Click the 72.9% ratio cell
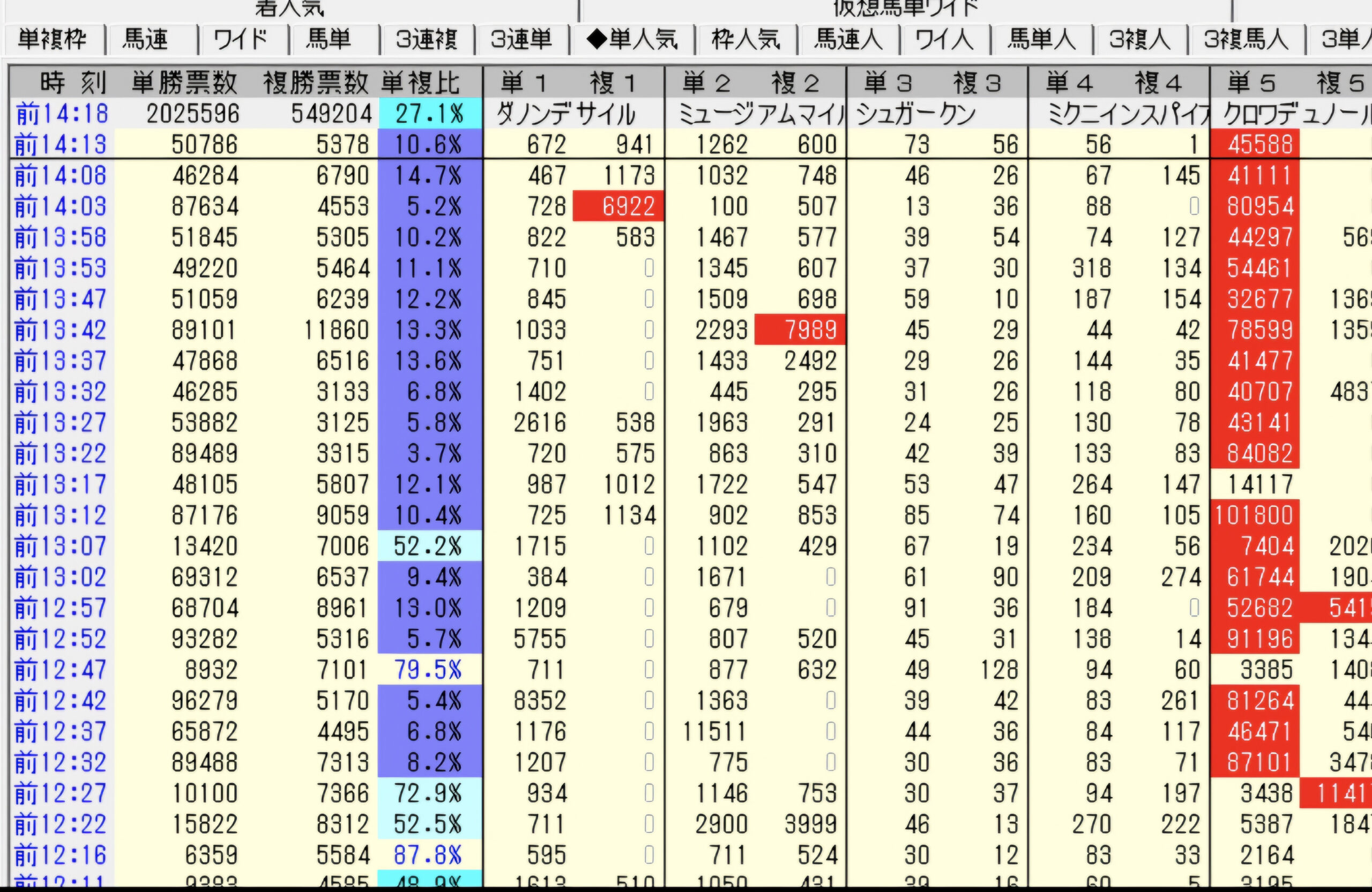This screenshot has width=1372, height=892. 430,793
